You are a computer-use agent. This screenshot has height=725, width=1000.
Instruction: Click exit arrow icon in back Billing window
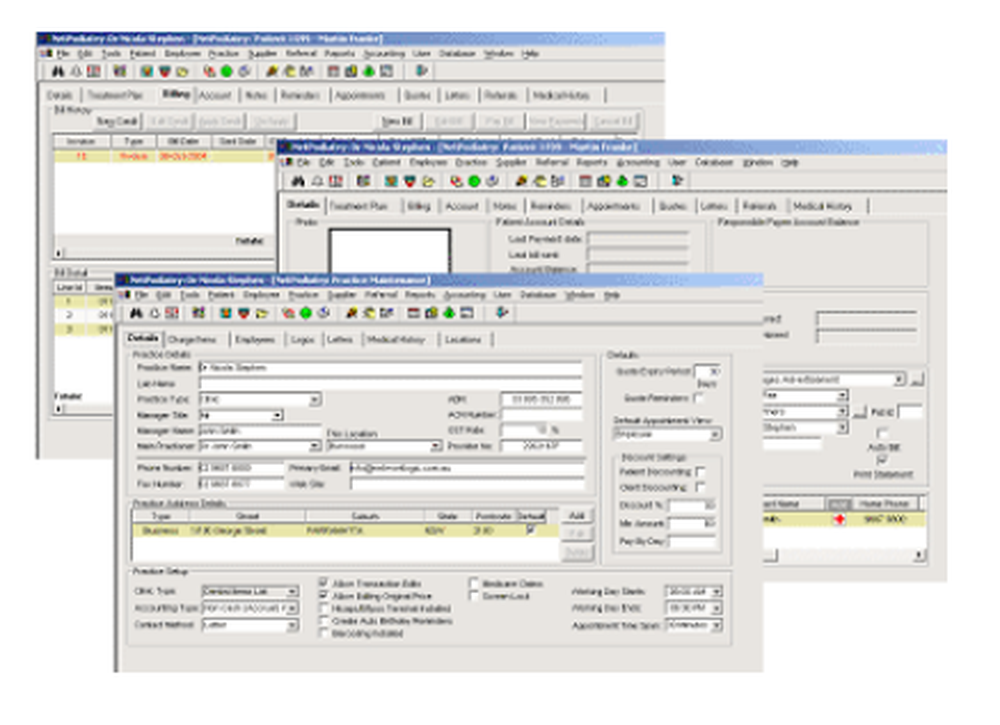(x=422, y=71)
